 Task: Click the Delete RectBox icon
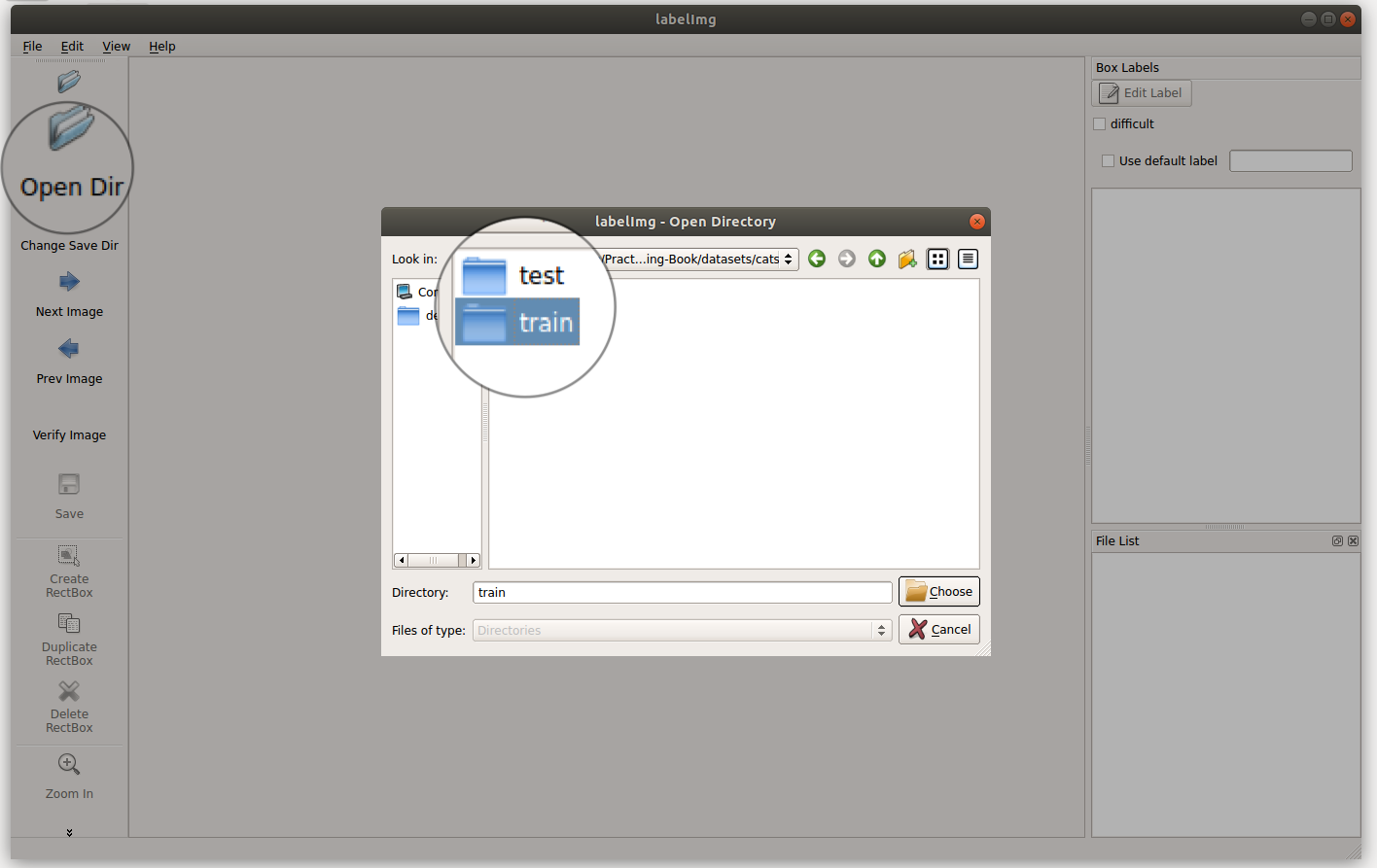click(x=69, y=691)
